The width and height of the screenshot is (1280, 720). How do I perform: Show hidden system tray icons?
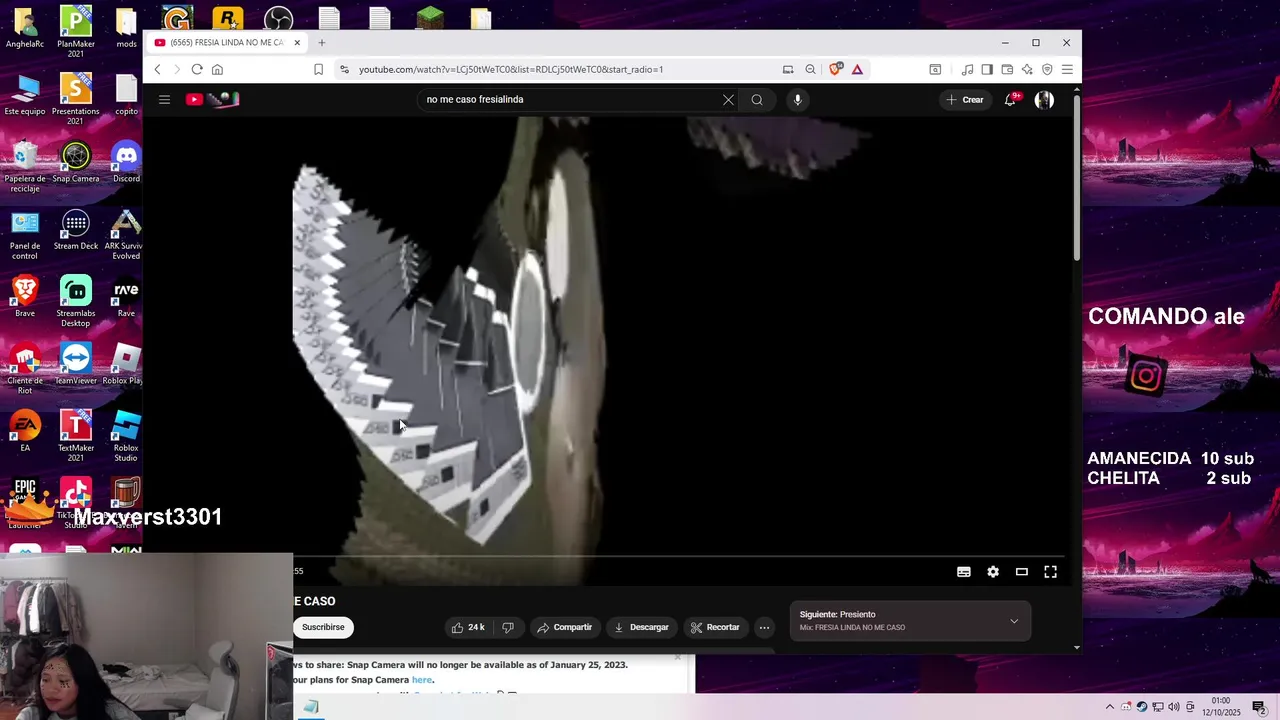[x=1109, y=707]
